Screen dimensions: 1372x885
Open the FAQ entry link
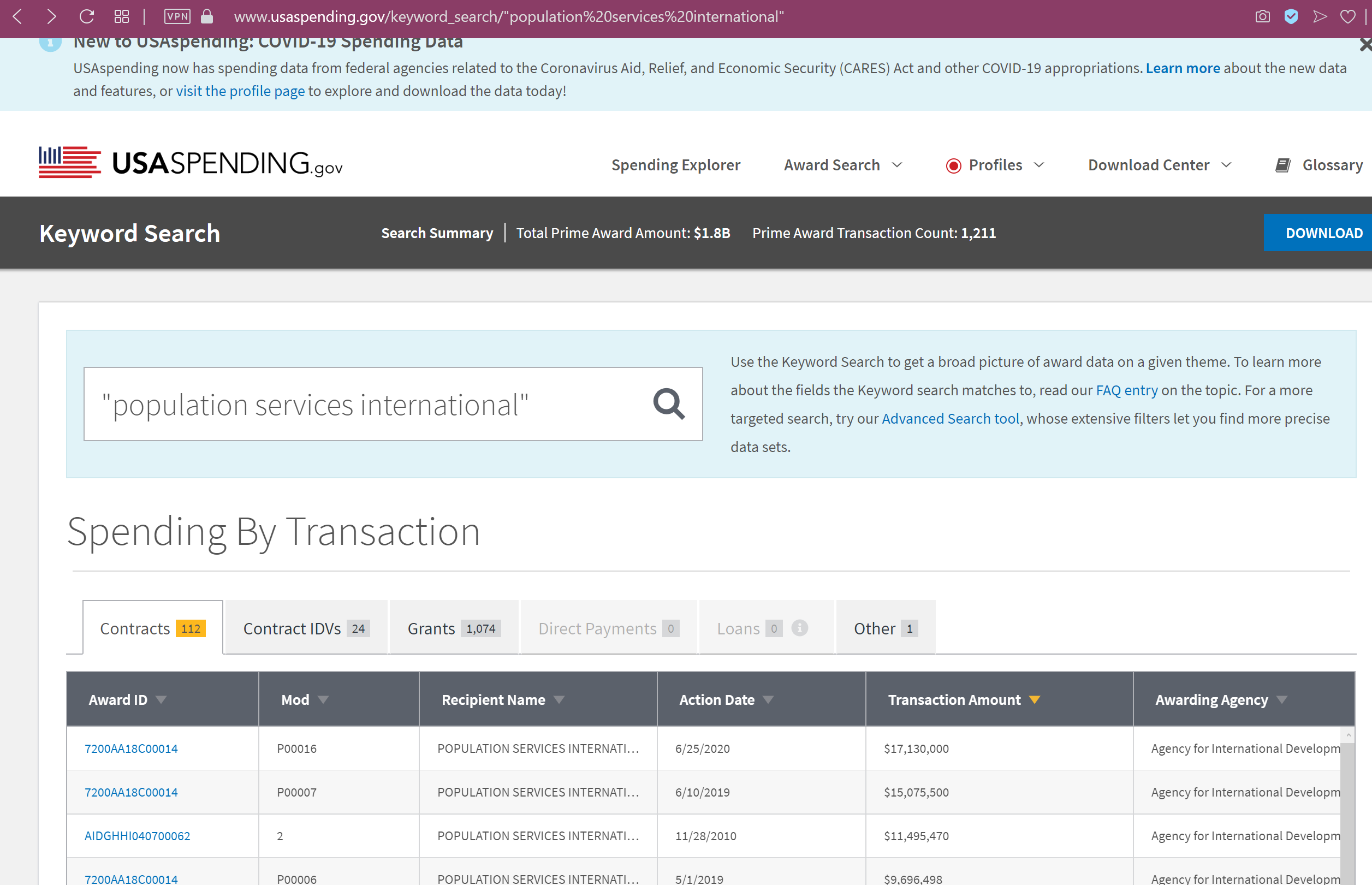click(1127, 390)
